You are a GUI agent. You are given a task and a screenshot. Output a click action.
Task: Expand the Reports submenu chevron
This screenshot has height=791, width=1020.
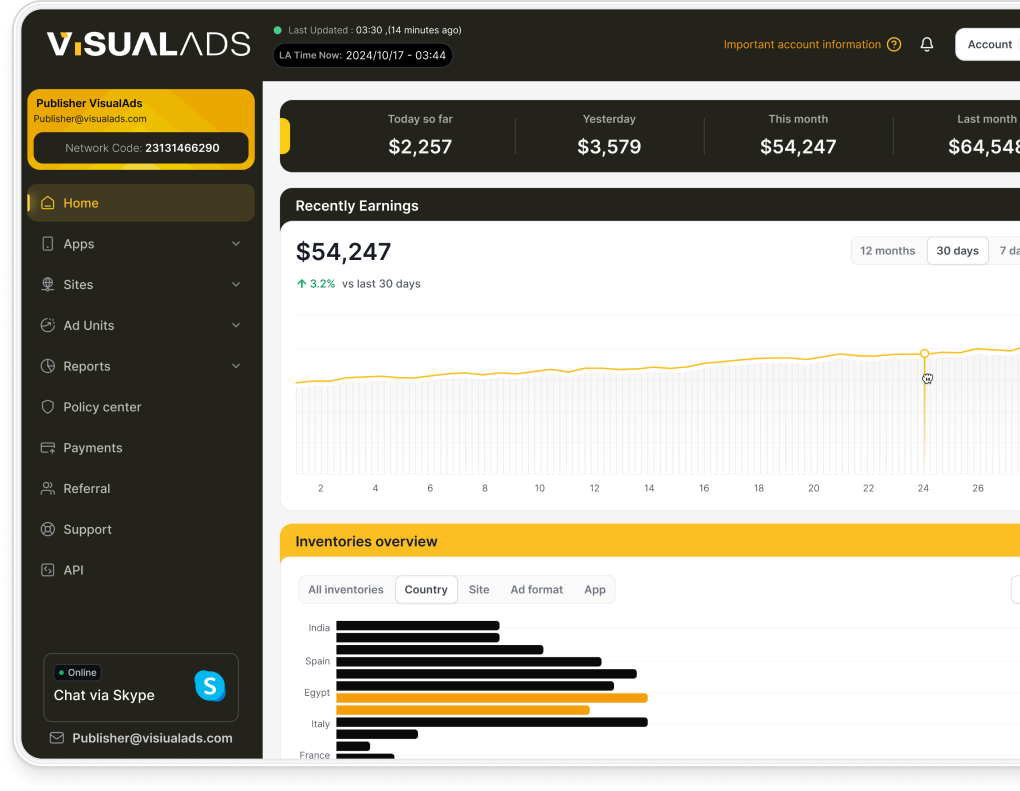[x=236, y=366]
